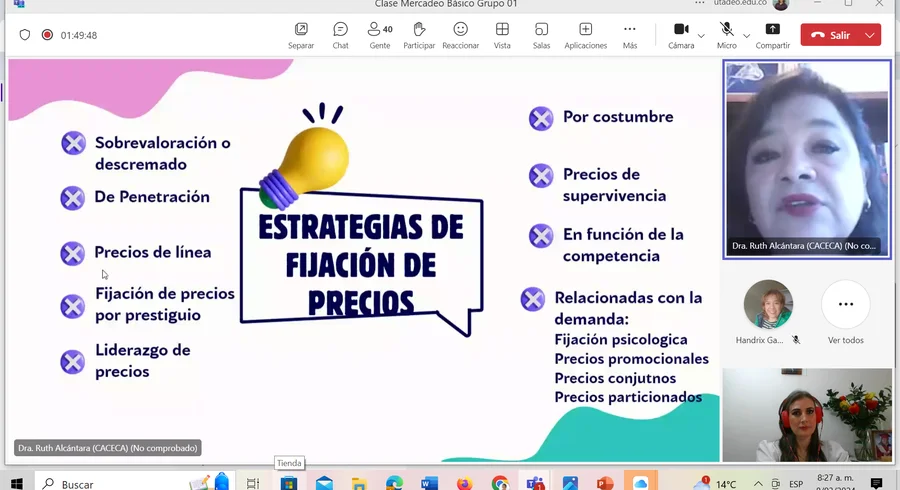Click the ESP language indicator
This screenshot has height=490, width=900.
coord(796,484)
